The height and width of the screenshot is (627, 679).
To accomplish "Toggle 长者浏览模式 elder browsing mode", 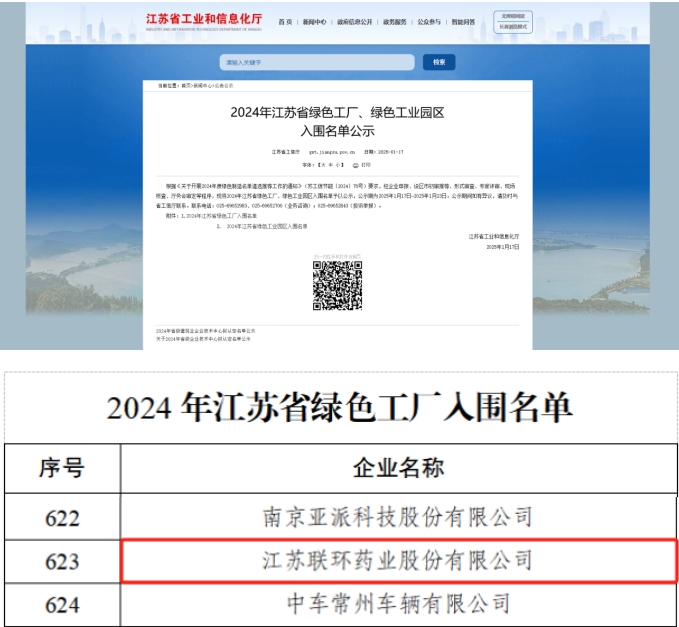I will coord(513,26).
